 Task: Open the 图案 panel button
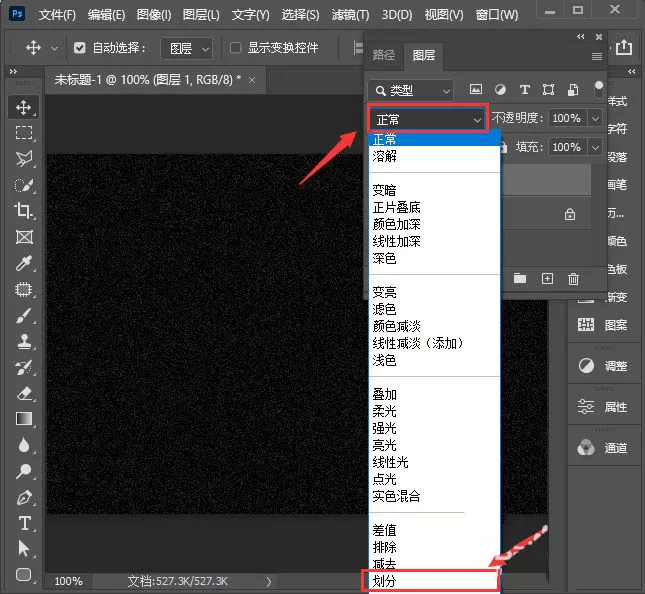603,325
